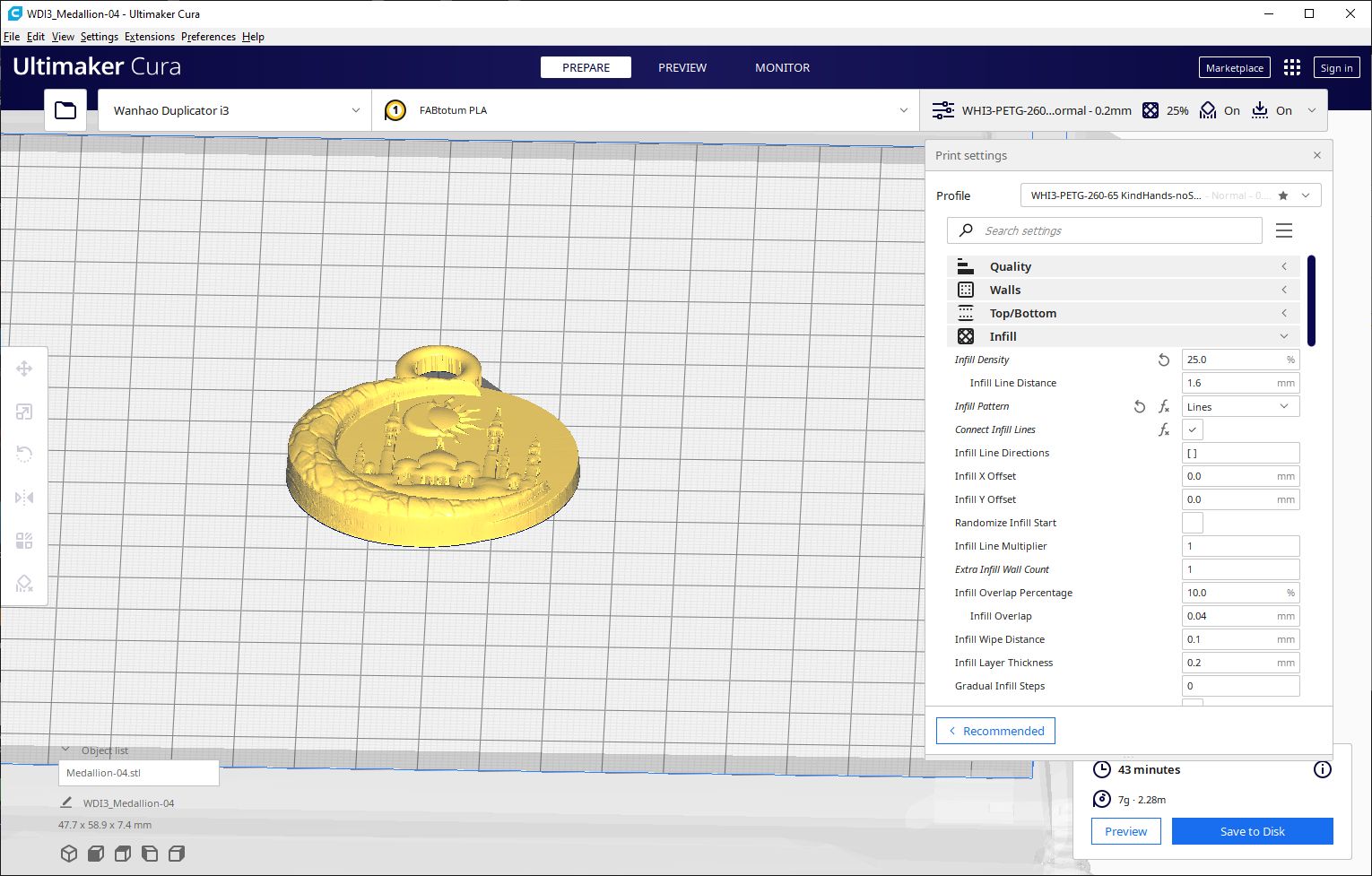Click the Infill Pattern formula fx icon
The height and width of the screenshot is (876, 1372).
point(1163,406)
